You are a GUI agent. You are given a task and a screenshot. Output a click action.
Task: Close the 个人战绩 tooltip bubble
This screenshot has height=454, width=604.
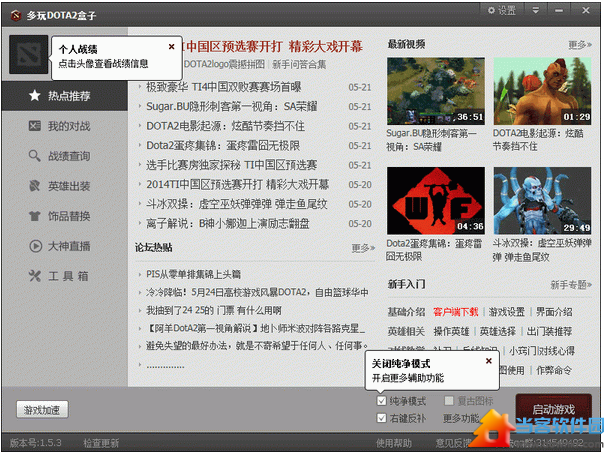[171, 47]
